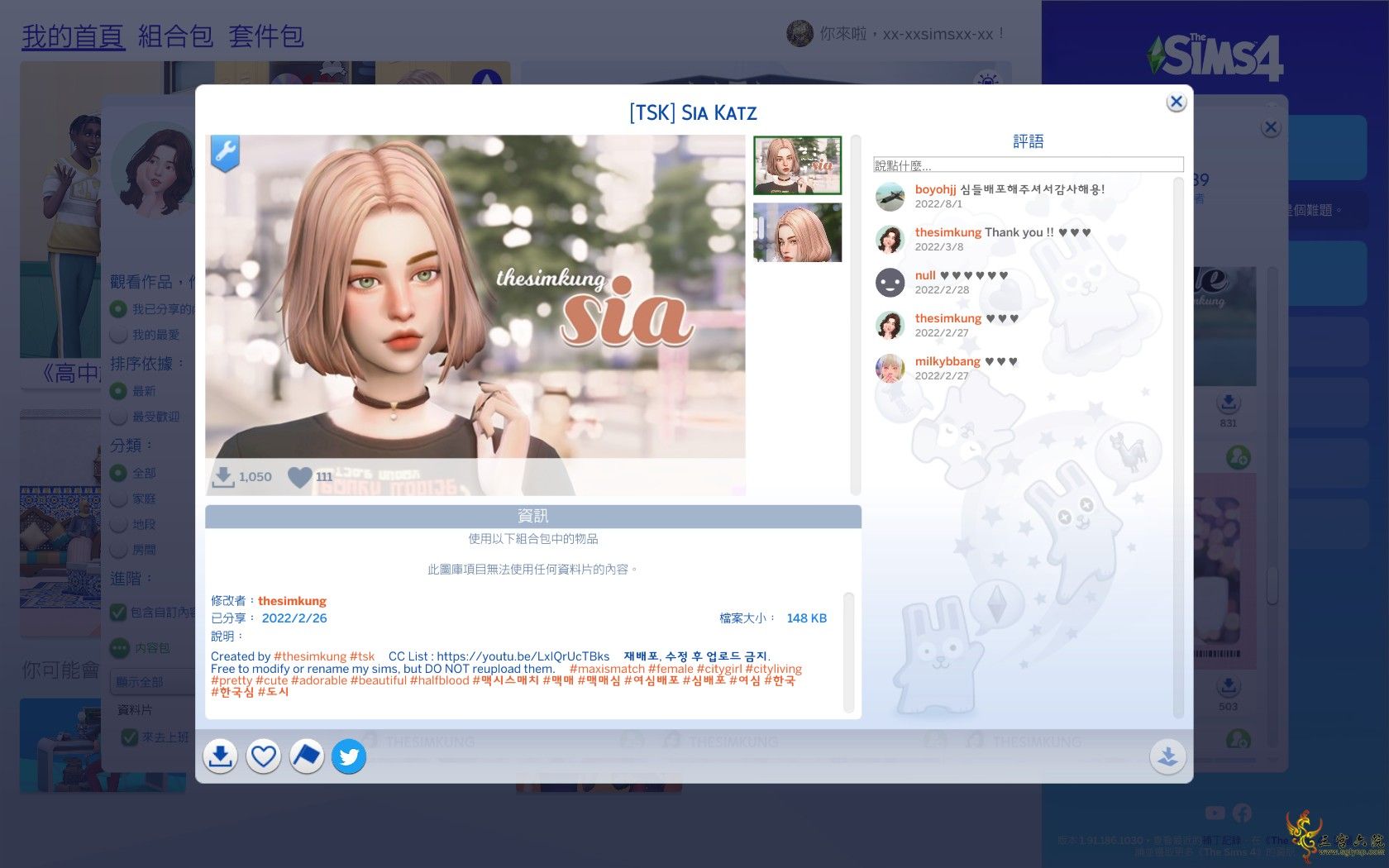The height and width of the screenshot is (868, 1389).
Task: Toggle 來去上班 pack checkbox
Action: click(x=129, y=737)
